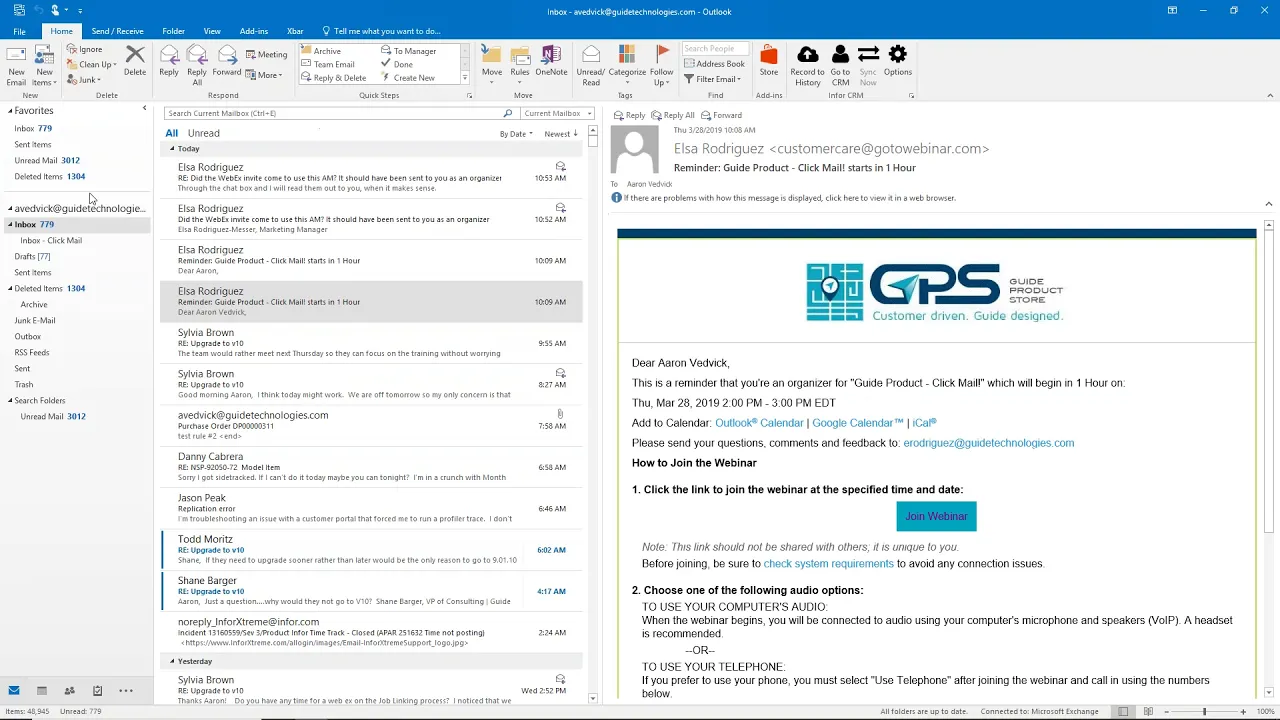This screenshot has width=1280, height=720.
Task: Adjust the zoom slider in status bar
Action: tap(1204, 711)
